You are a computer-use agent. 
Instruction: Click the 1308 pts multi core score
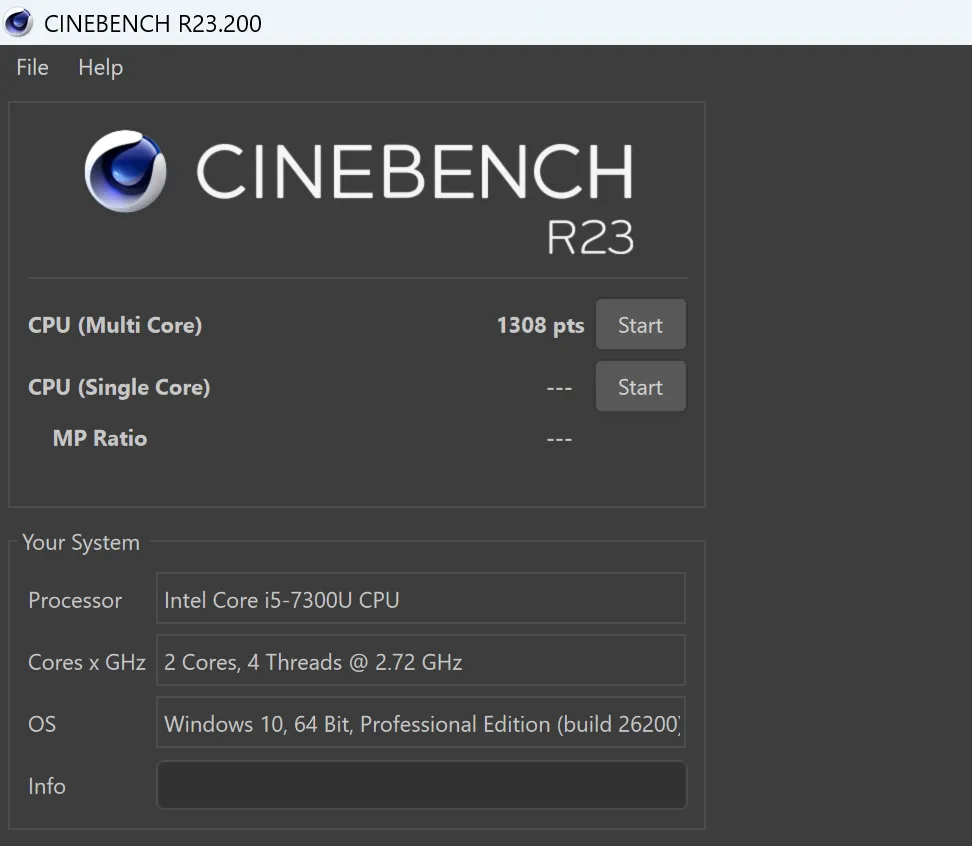[x=541, y=325]
